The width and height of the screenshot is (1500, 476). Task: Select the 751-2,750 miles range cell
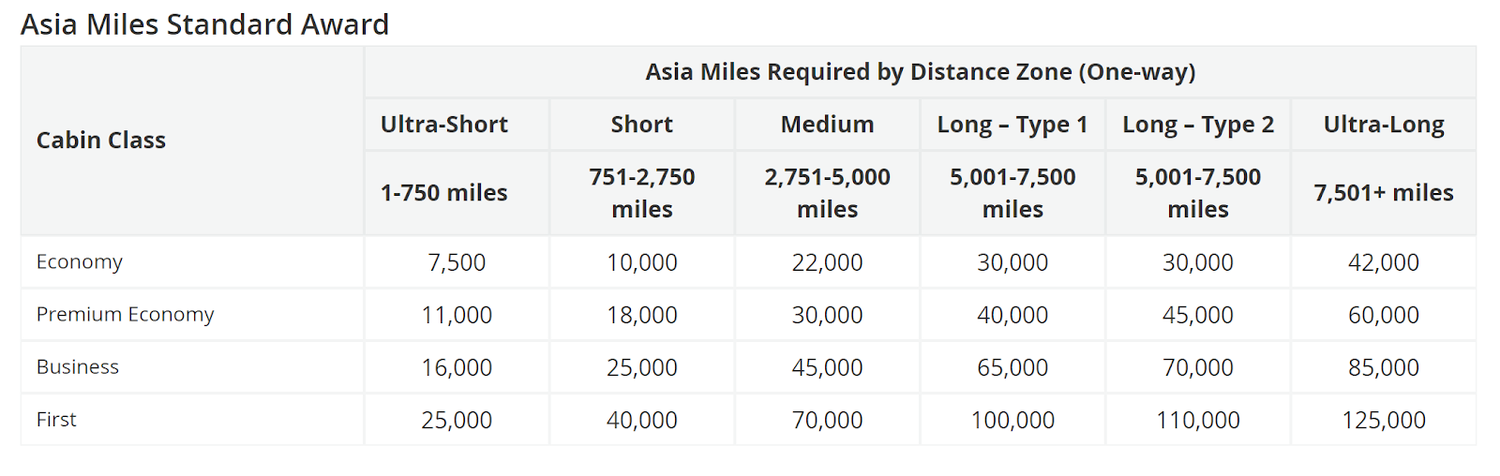click(x=642, y=193)
